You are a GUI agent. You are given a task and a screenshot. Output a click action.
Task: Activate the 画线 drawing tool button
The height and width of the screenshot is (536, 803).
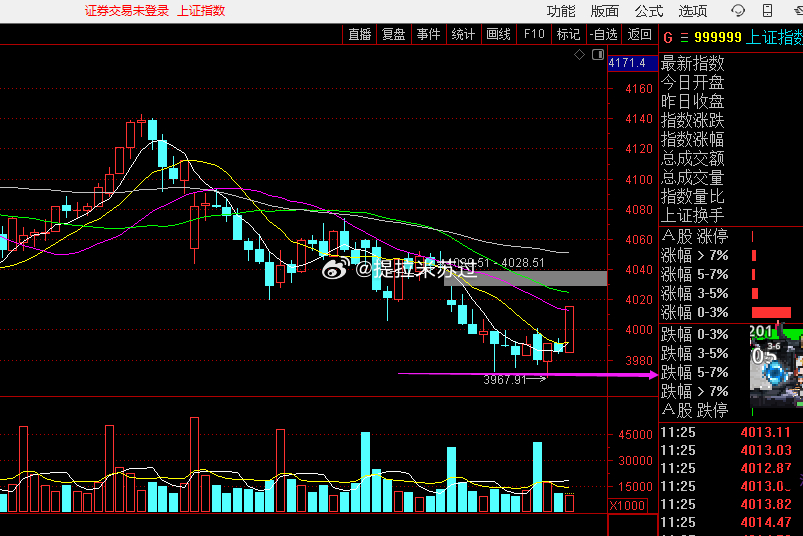(498, 34)
